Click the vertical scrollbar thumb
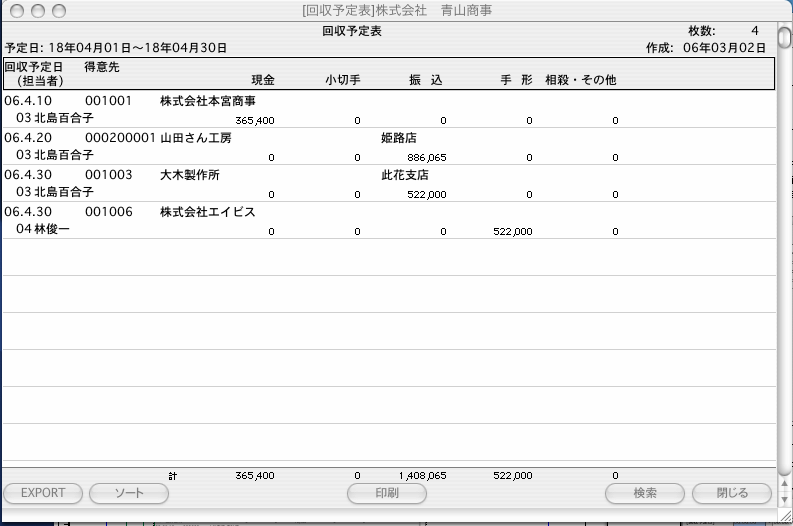Viewport: 793px width, 526px height. pos(785,39)
